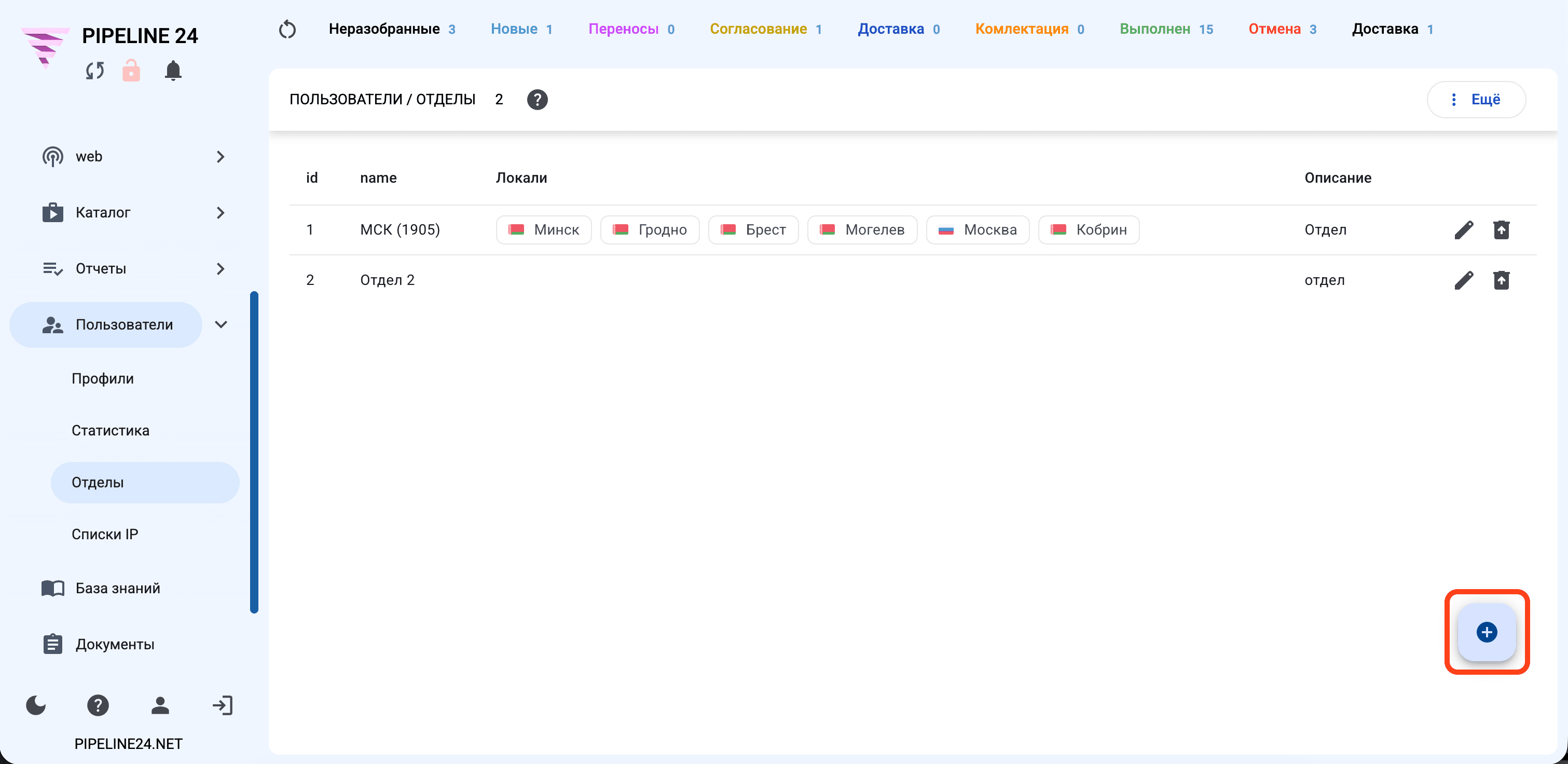1568x764 pixels.
Task: Click the Минск locale chip
Action: [544, 230]
